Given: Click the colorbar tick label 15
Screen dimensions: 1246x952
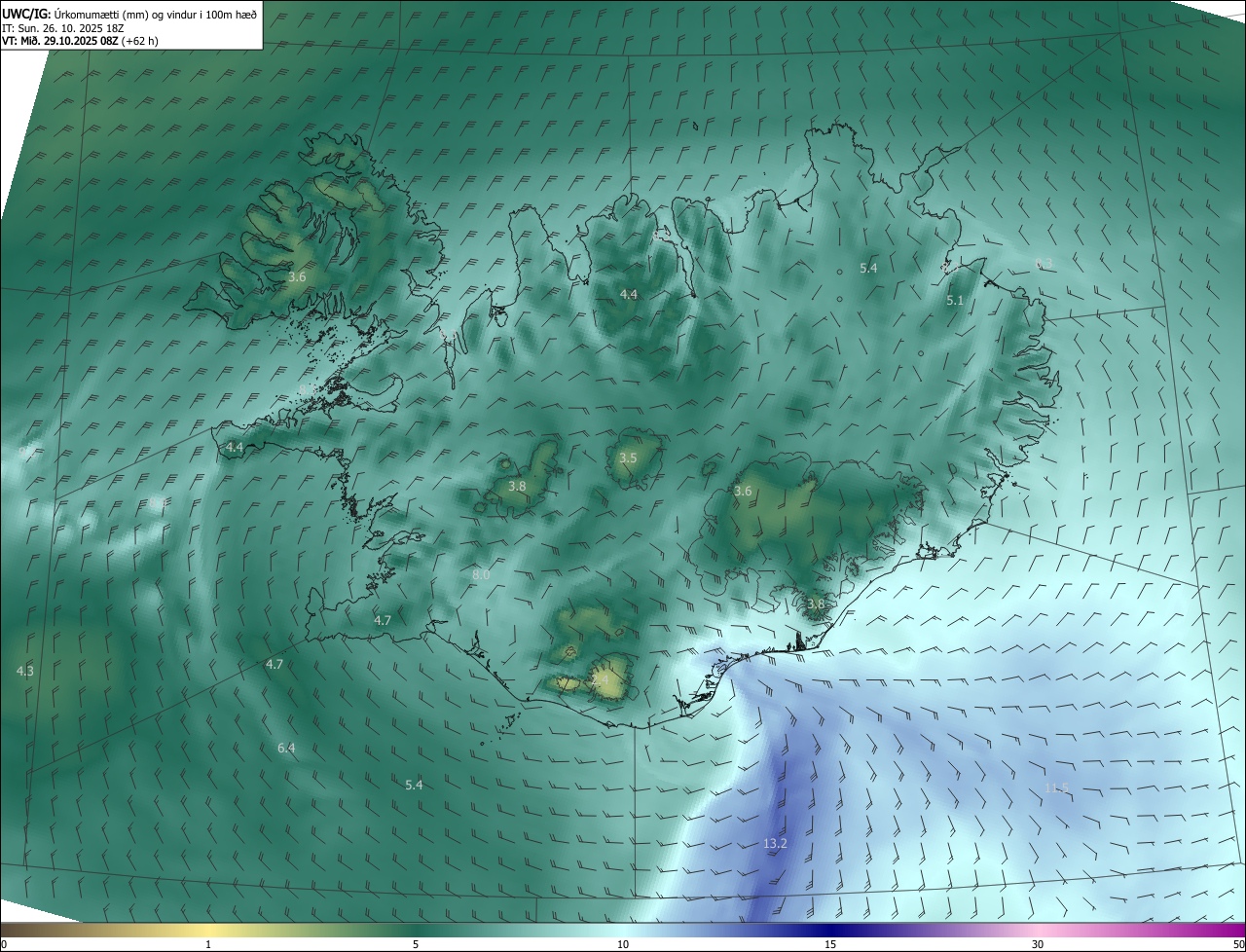Looking at the screenshot, I should (x=830, y=944).
